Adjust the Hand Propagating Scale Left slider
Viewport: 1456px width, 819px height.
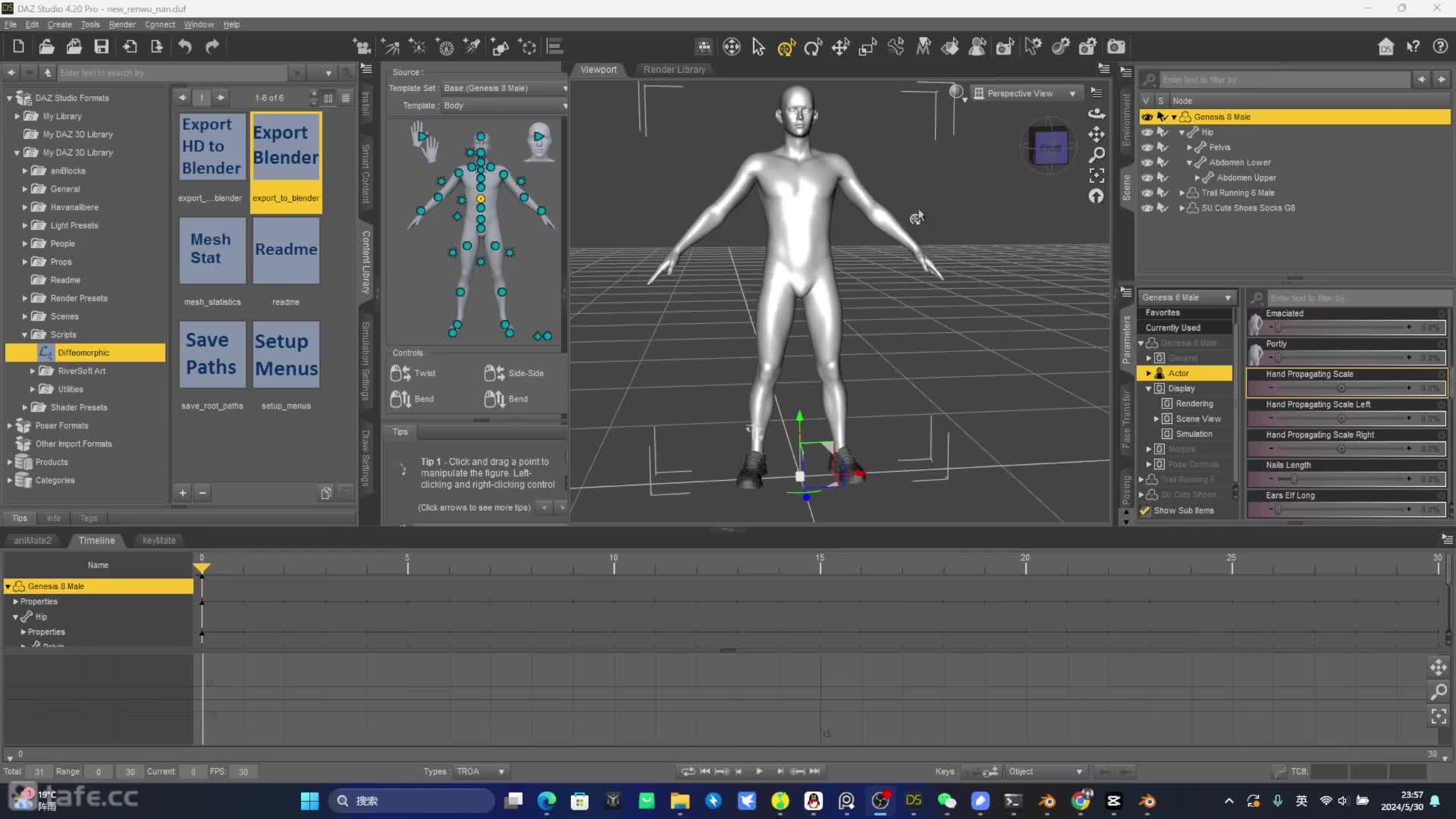click(x=1341, y=419)
